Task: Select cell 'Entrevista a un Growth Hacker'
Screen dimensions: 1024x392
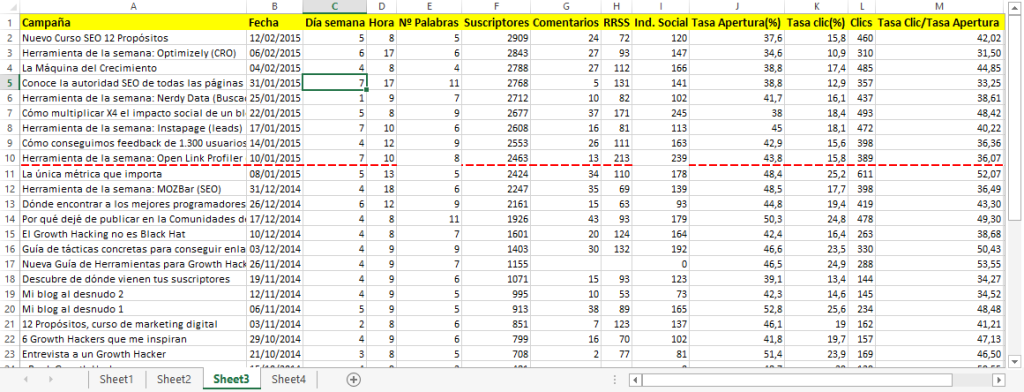Action: (x=133, y=354)
